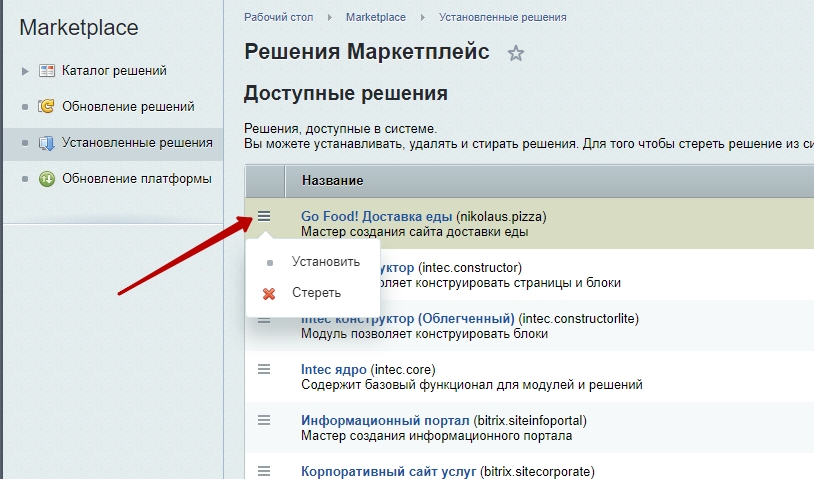
Task: Go to Marketplace breadcrumb link
Action: (x=376, y=17)
